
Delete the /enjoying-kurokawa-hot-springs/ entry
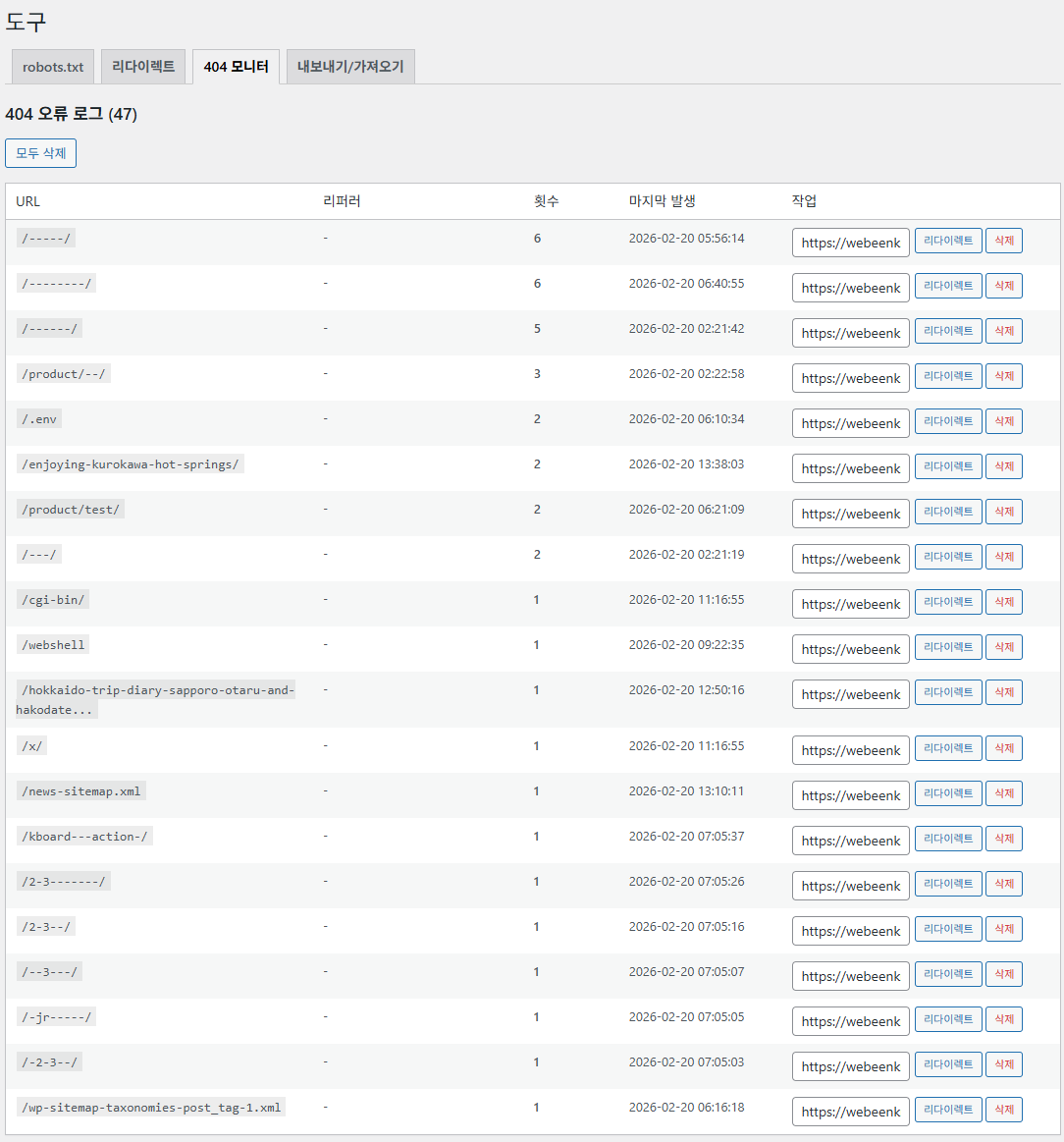click(1003, 466)
